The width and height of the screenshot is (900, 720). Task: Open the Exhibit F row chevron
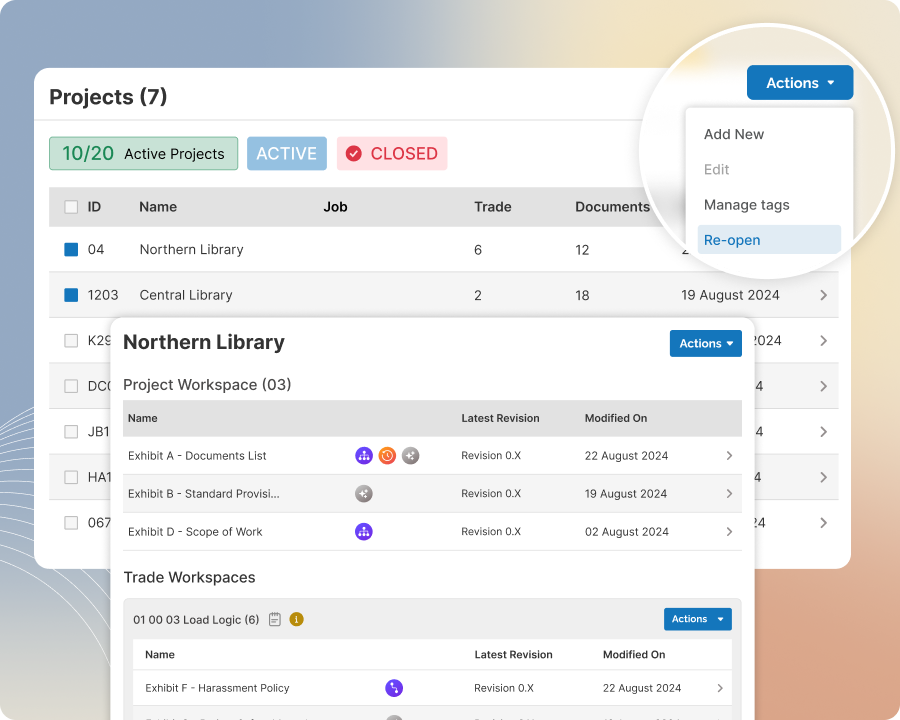pos(720,688)
